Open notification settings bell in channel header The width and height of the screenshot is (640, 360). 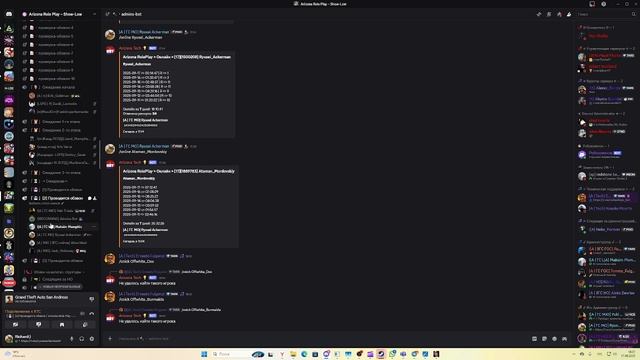coord(549,14)
